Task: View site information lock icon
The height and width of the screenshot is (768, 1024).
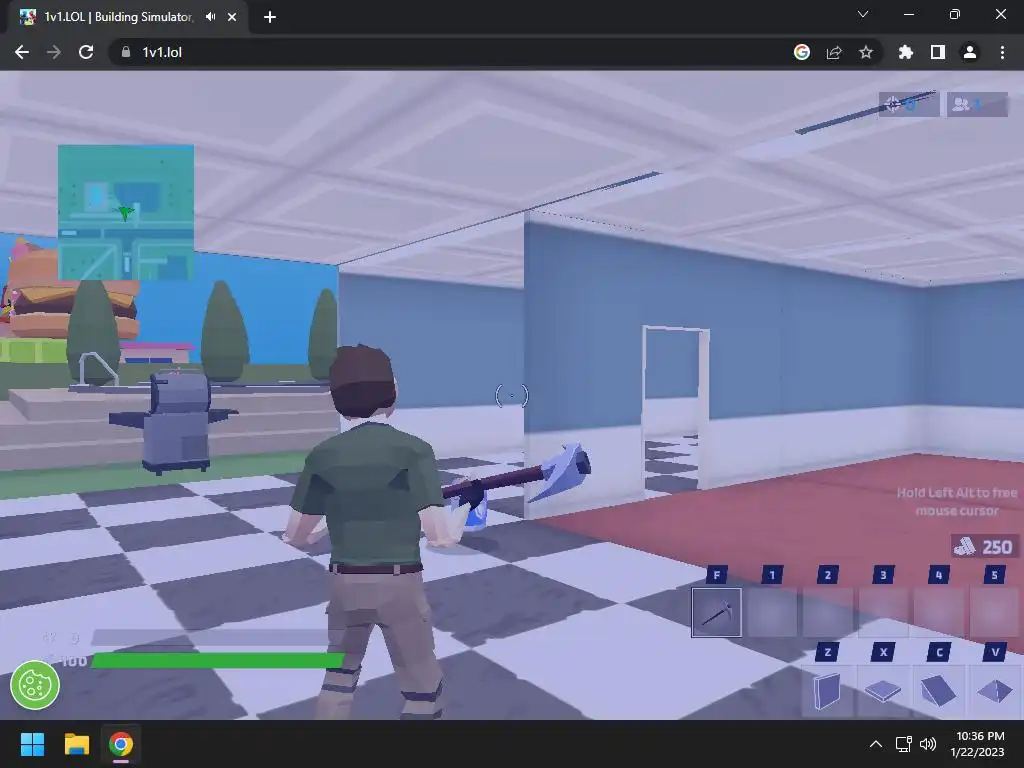Action: (x=126, y=52)
